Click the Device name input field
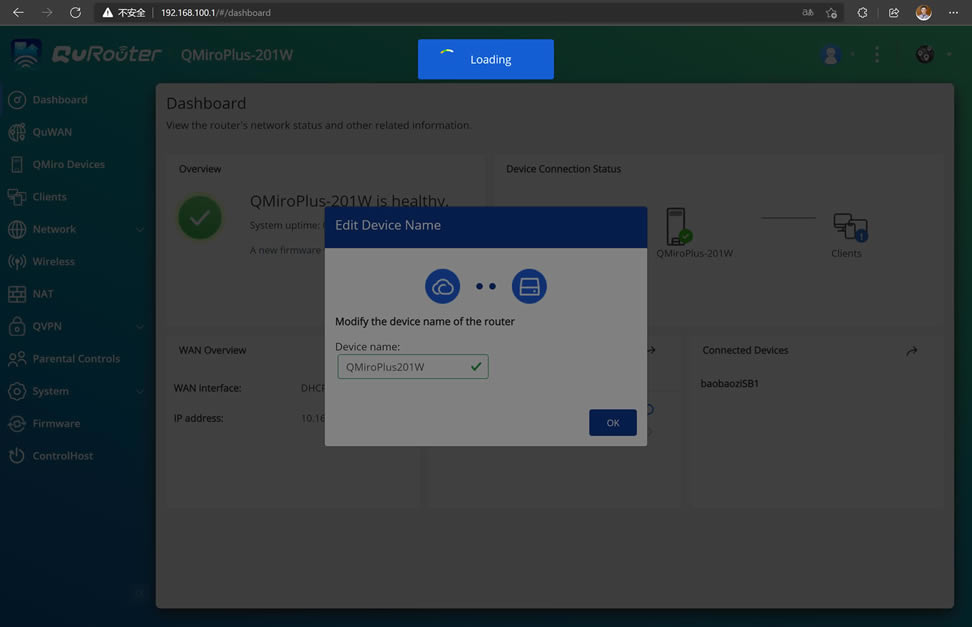The height and width of the screenshot is (627, 972). [413, 367]
